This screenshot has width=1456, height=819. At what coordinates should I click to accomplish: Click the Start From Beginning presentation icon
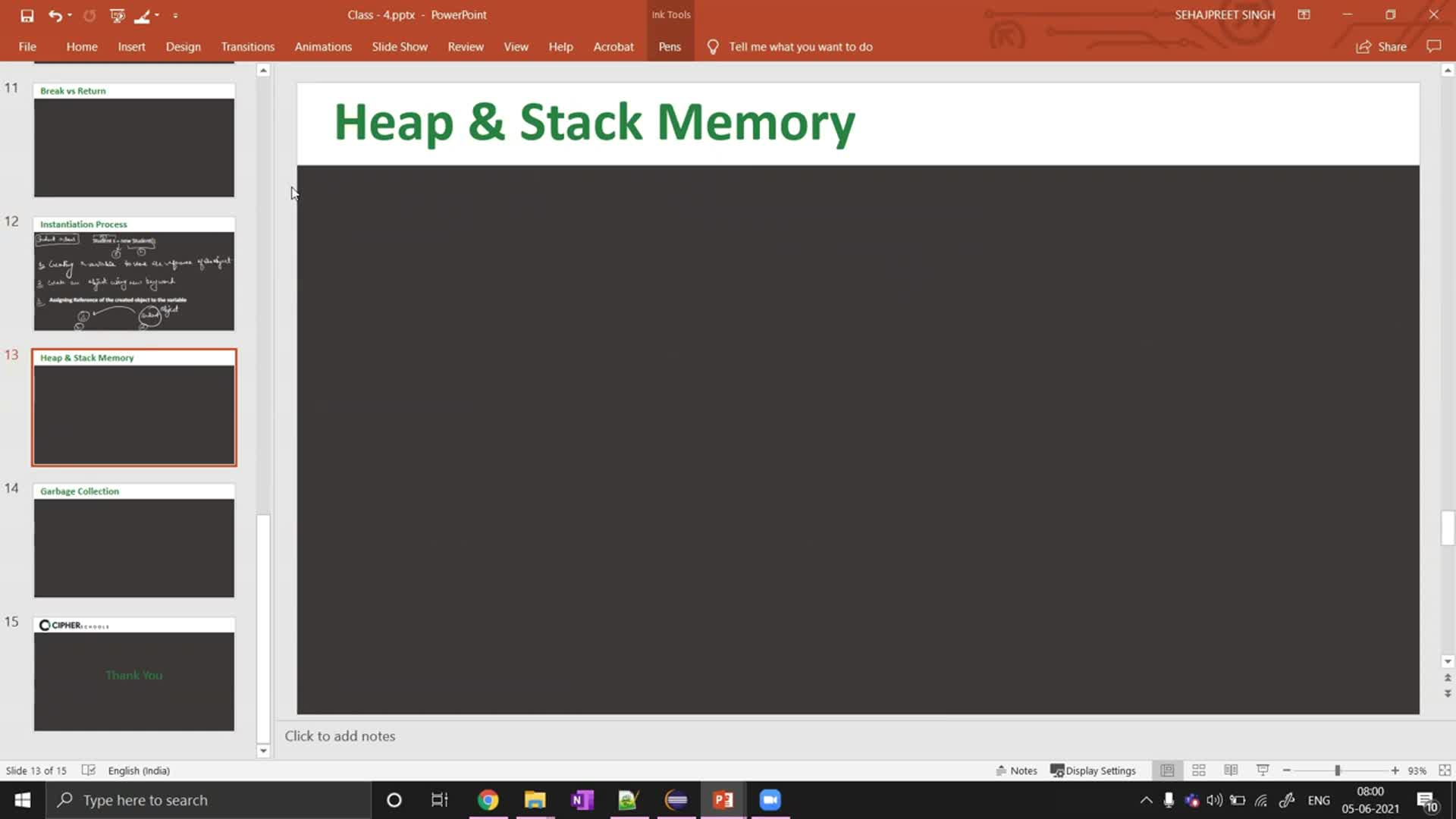[118, 15]
